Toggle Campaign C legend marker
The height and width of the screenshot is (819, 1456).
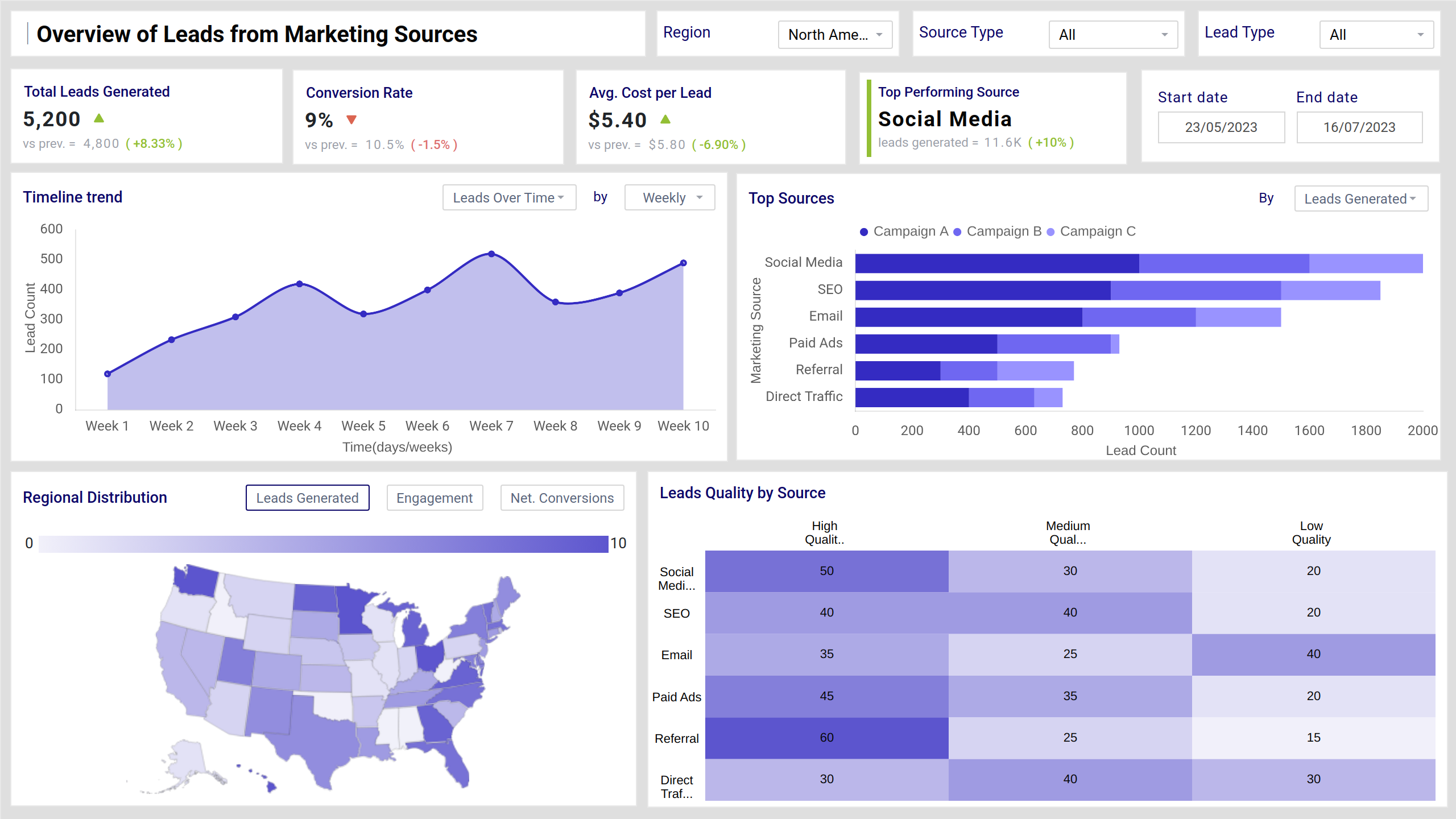click(1050, 231)
